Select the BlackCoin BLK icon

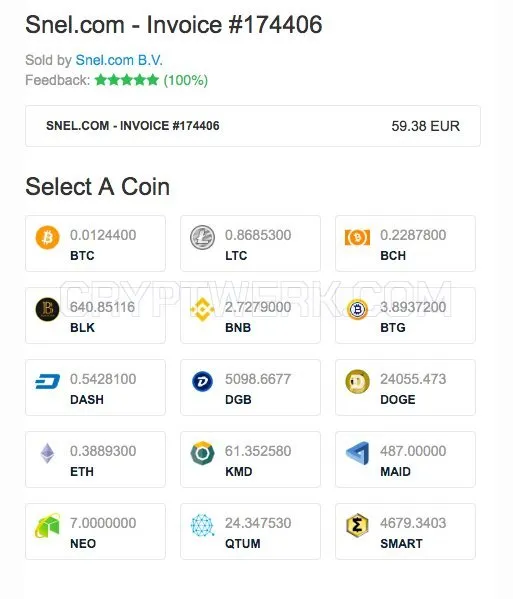47,309
